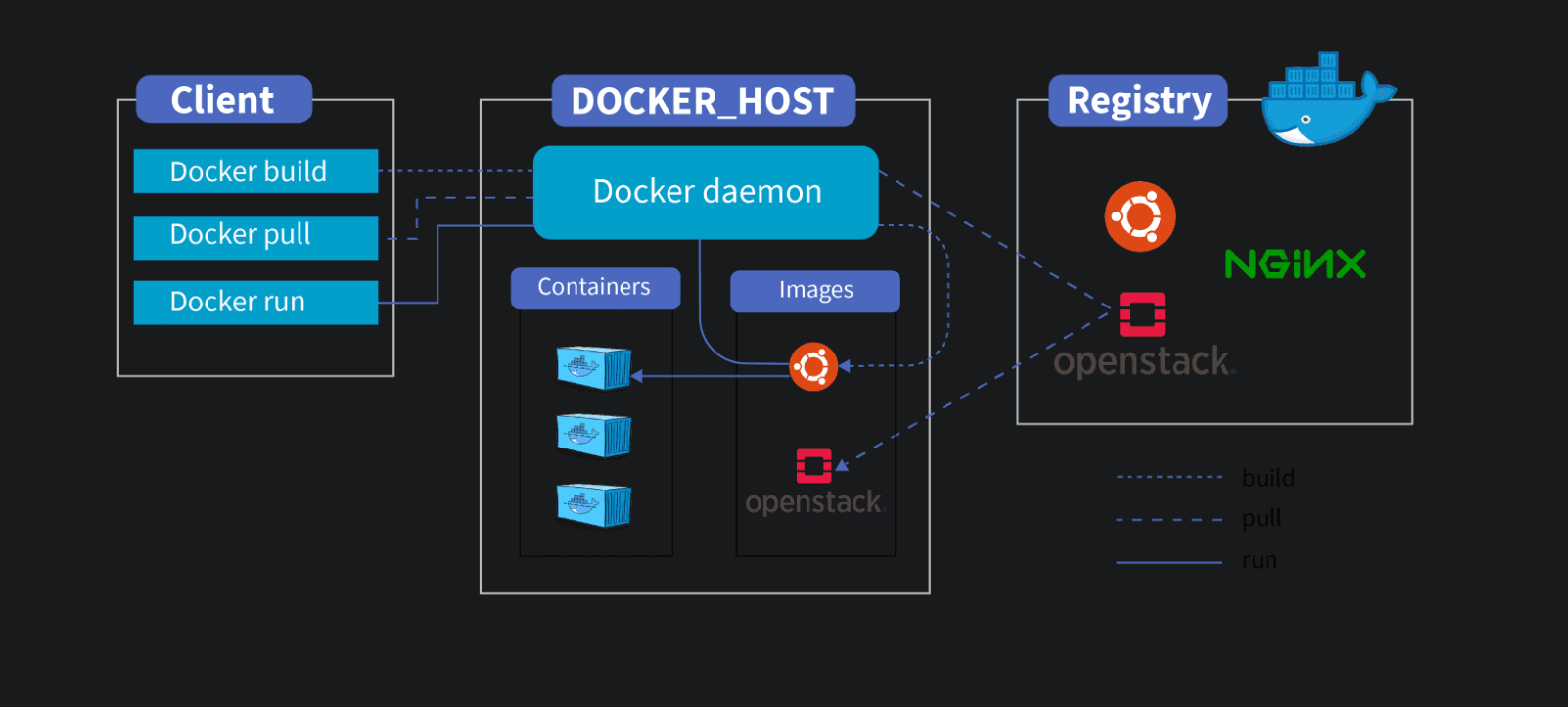Screen dimensions: 1568x707
Task: Click the Docker whale logo
Action: (1327, 100)
